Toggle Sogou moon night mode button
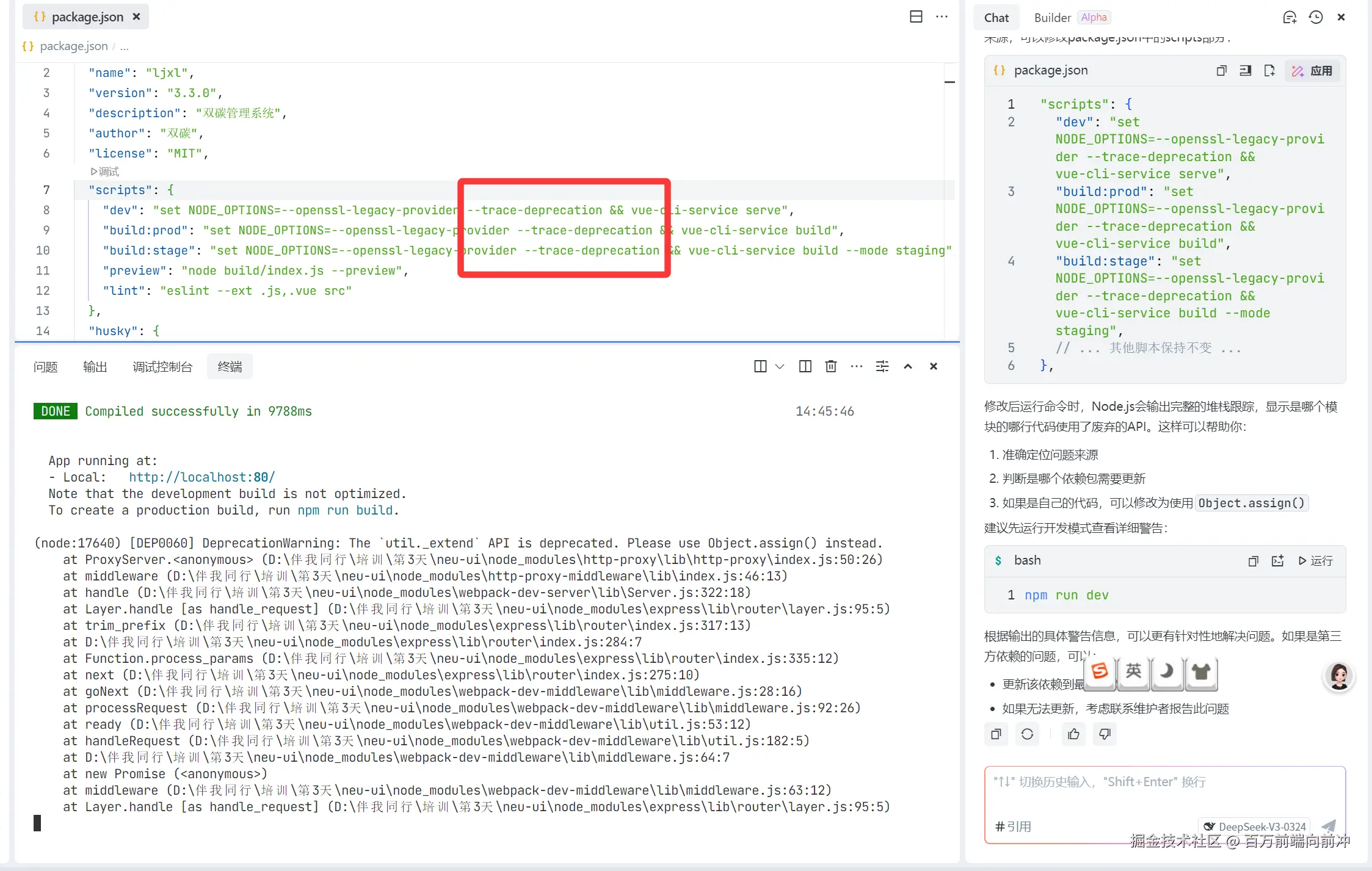The height and width of the screenshot is (871, 1372). click(x=1167, y=671)
